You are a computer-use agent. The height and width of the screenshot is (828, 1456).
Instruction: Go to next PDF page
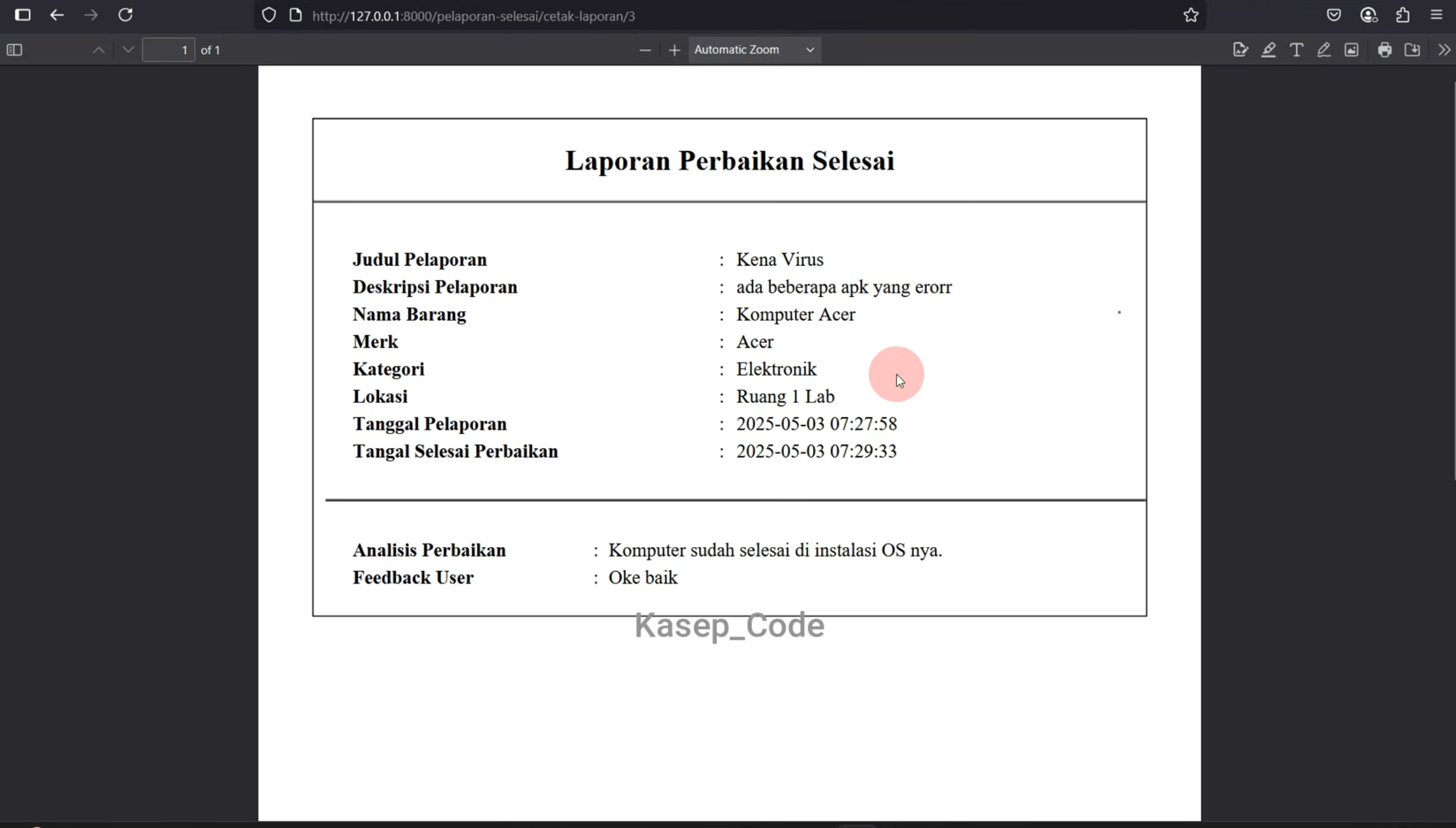coord(128,50)
